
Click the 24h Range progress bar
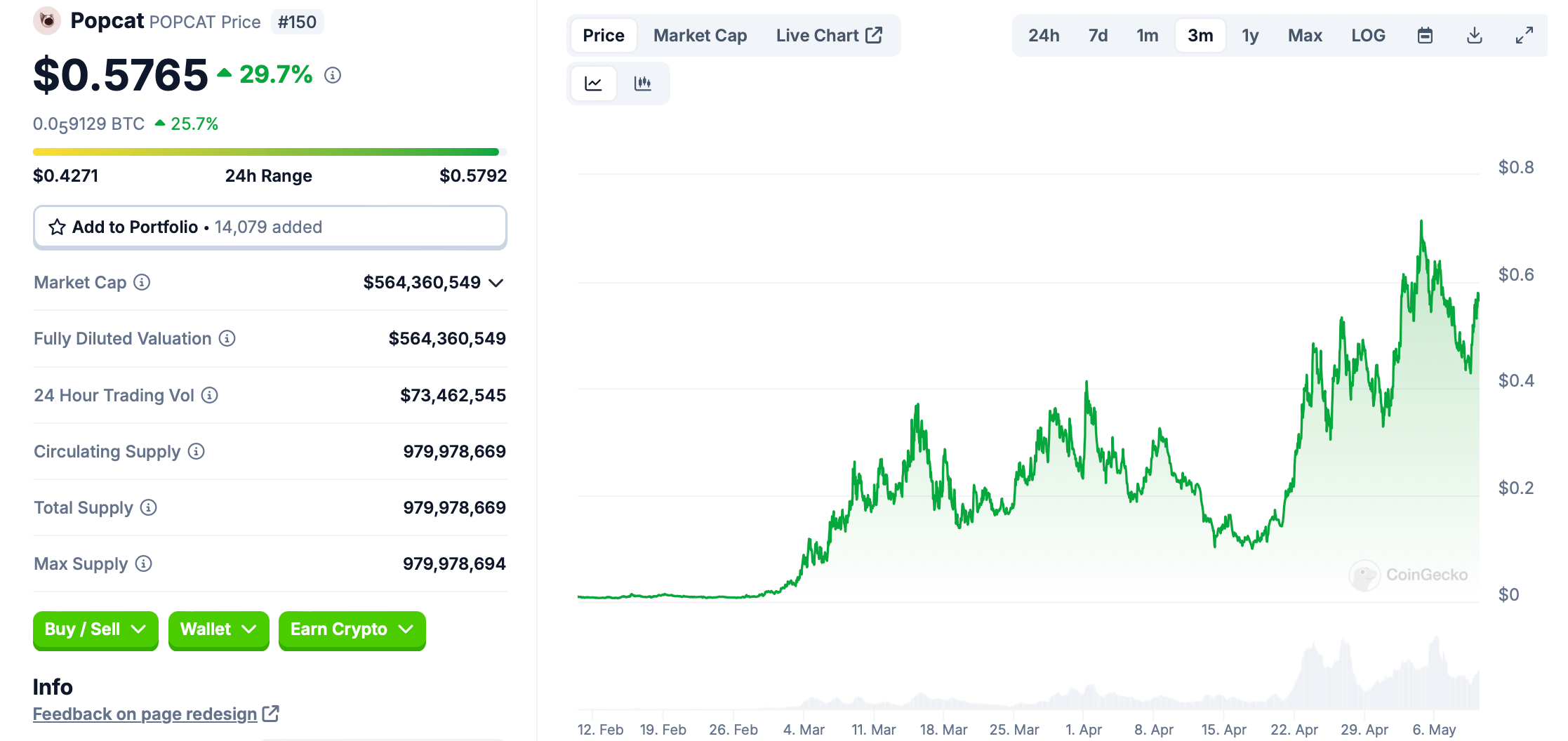pyautogui.click(x=270, y=152)
